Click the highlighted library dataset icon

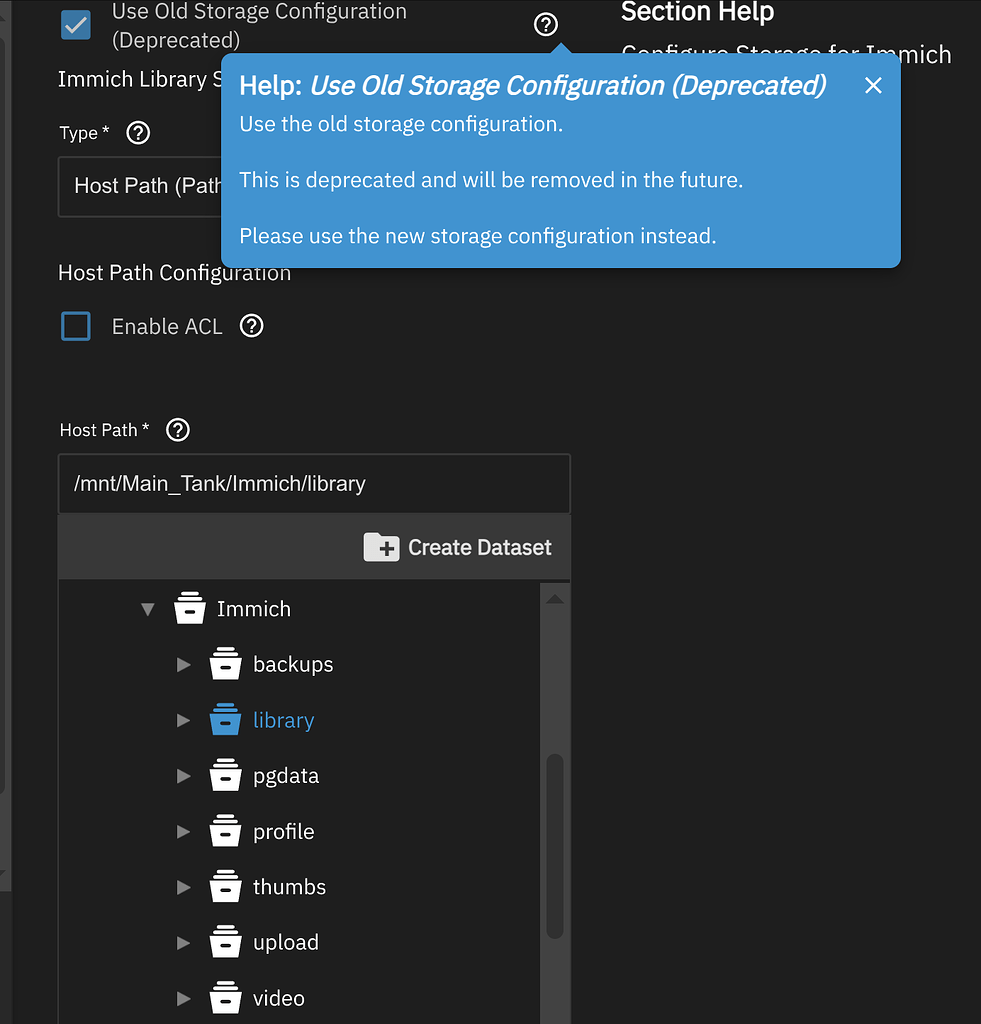[226, 719]
